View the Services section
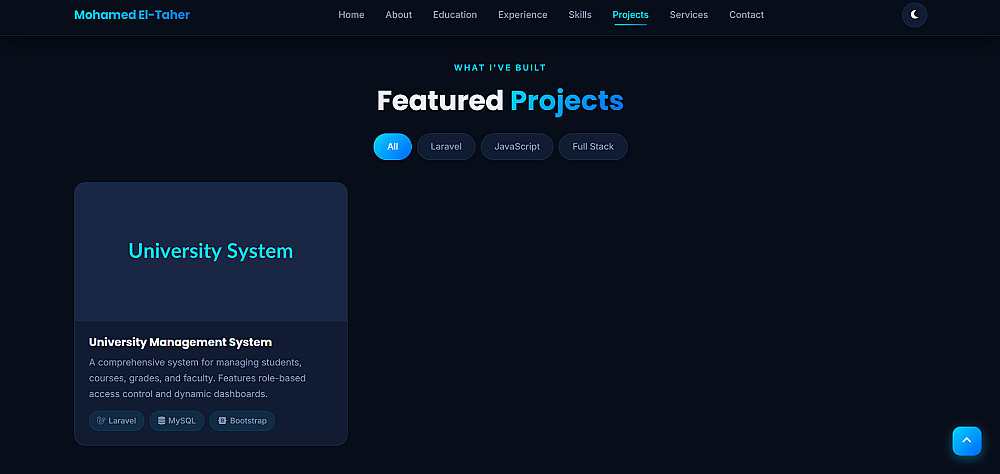Image resolution: width=1000 pixels, height=474 pixels. [688, 15]
